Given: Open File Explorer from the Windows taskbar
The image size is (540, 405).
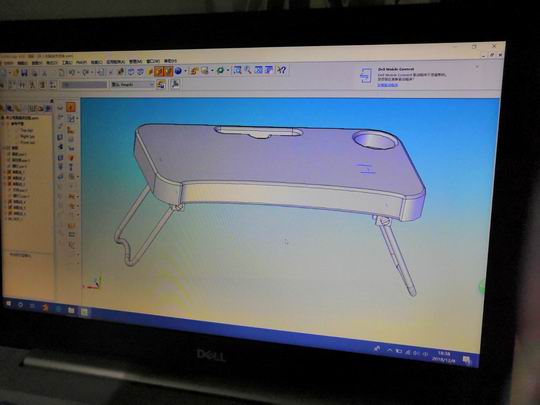Looking at the screenshot, I should 71,310.
